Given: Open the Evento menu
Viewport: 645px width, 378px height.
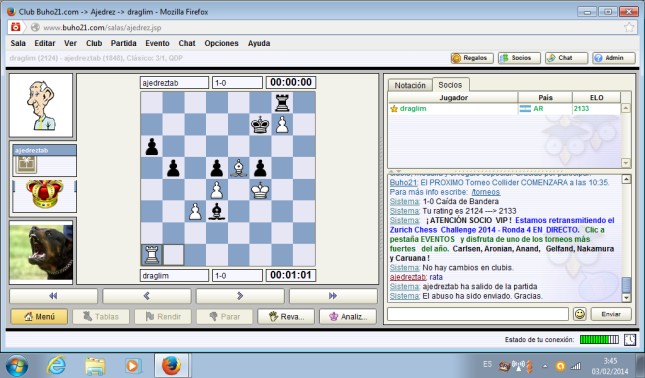Looking at the screenshot, I should 157,43.
